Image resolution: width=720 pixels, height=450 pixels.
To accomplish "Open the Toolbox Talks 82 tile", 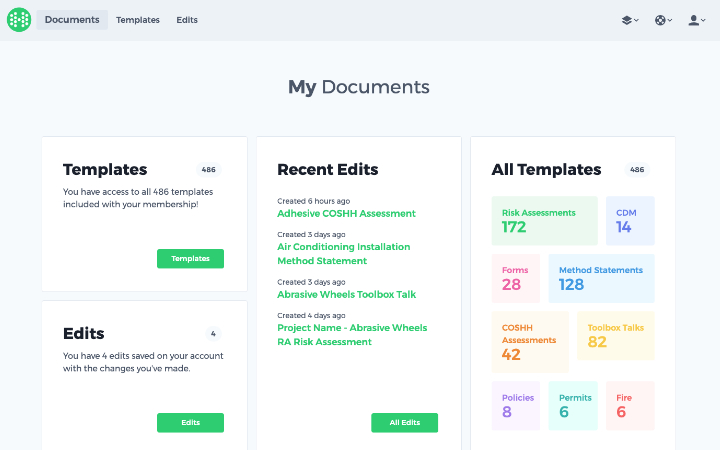I will click(x=616, y=336).
